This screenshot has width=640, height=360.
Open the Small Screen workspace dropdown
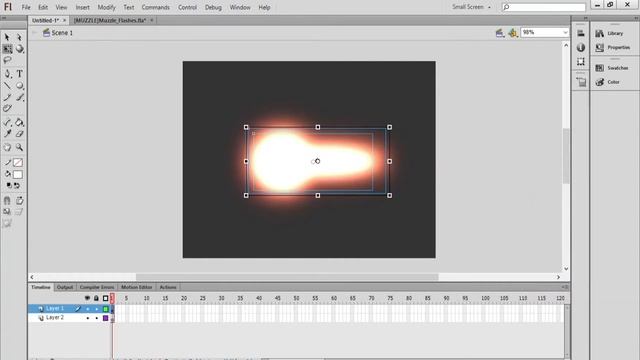coord(471,7)
